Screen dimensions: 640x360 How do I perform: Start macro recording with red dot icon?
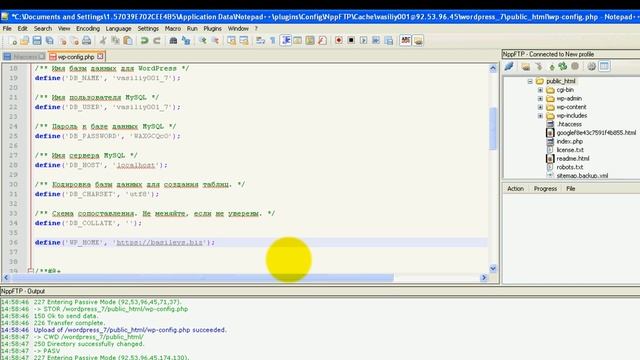pyautogui.click(x=338, y=40)
